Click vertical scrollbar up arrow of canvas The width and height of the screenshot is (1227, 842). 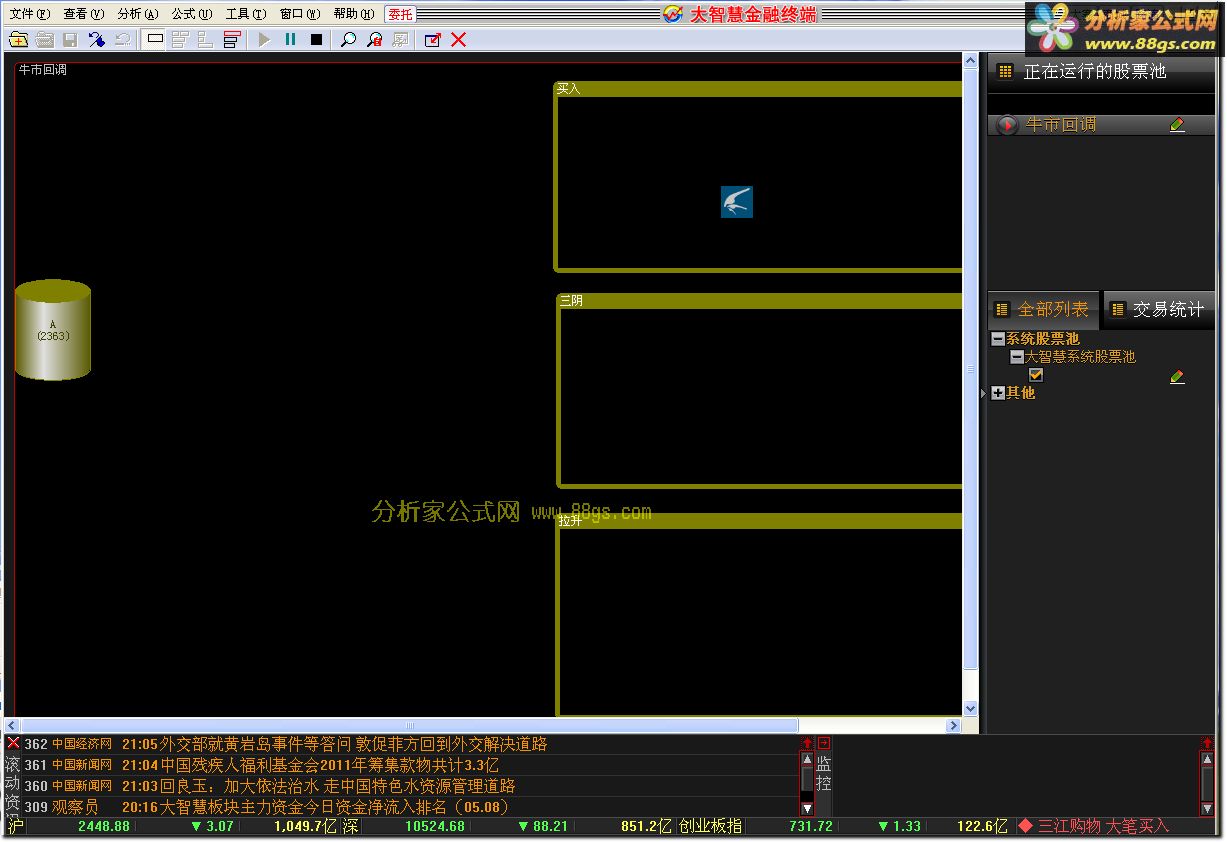pyautogui.click(x=970, y=61)
